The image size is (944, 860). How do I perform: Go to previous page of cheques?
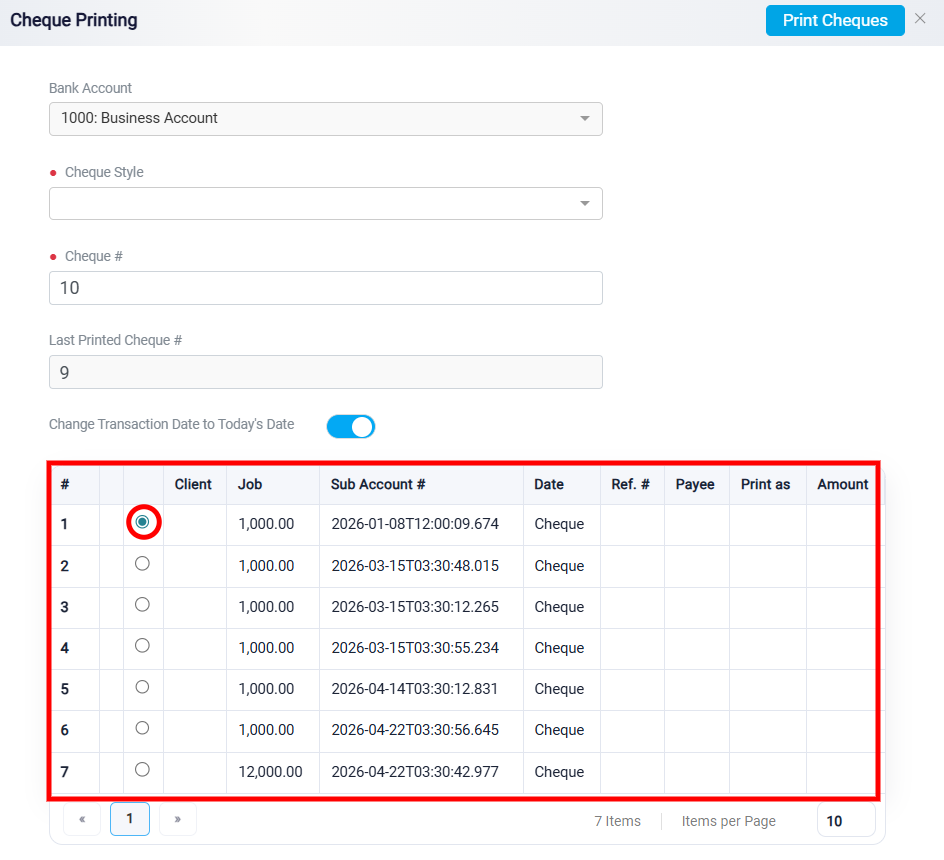click(x=82, y=819)
